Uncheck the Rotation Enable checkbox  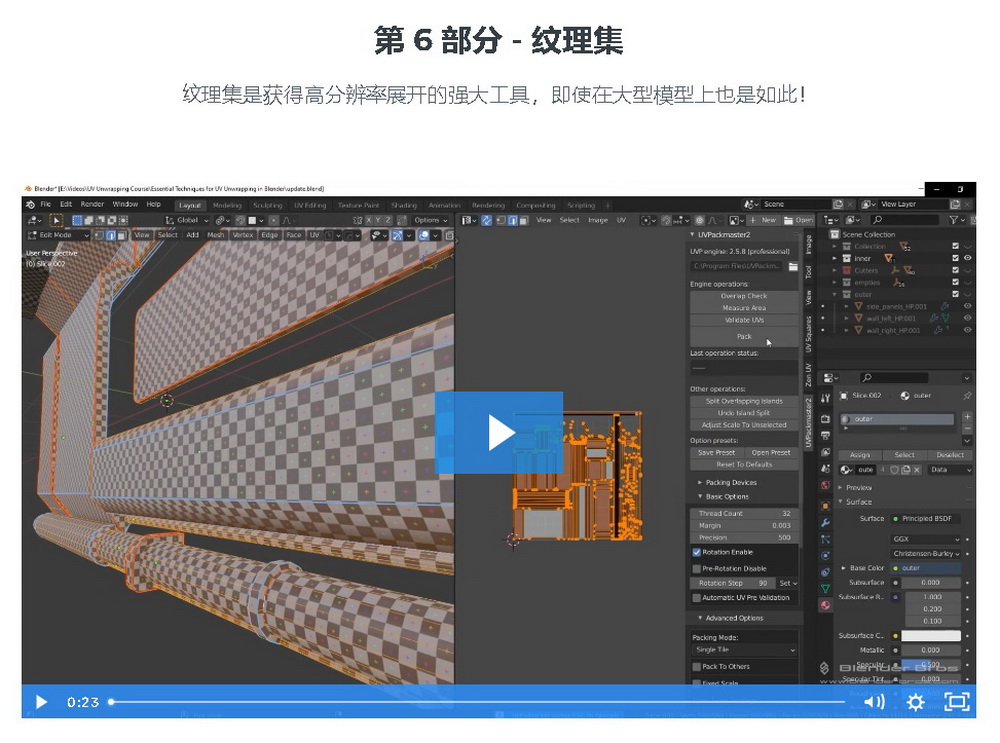point(696,552)
